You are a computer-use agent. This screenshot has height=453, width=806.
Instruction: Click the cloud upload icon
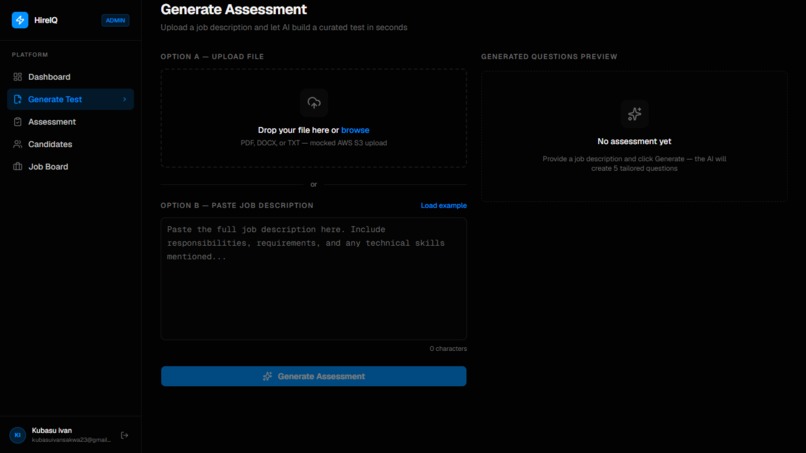314,103
